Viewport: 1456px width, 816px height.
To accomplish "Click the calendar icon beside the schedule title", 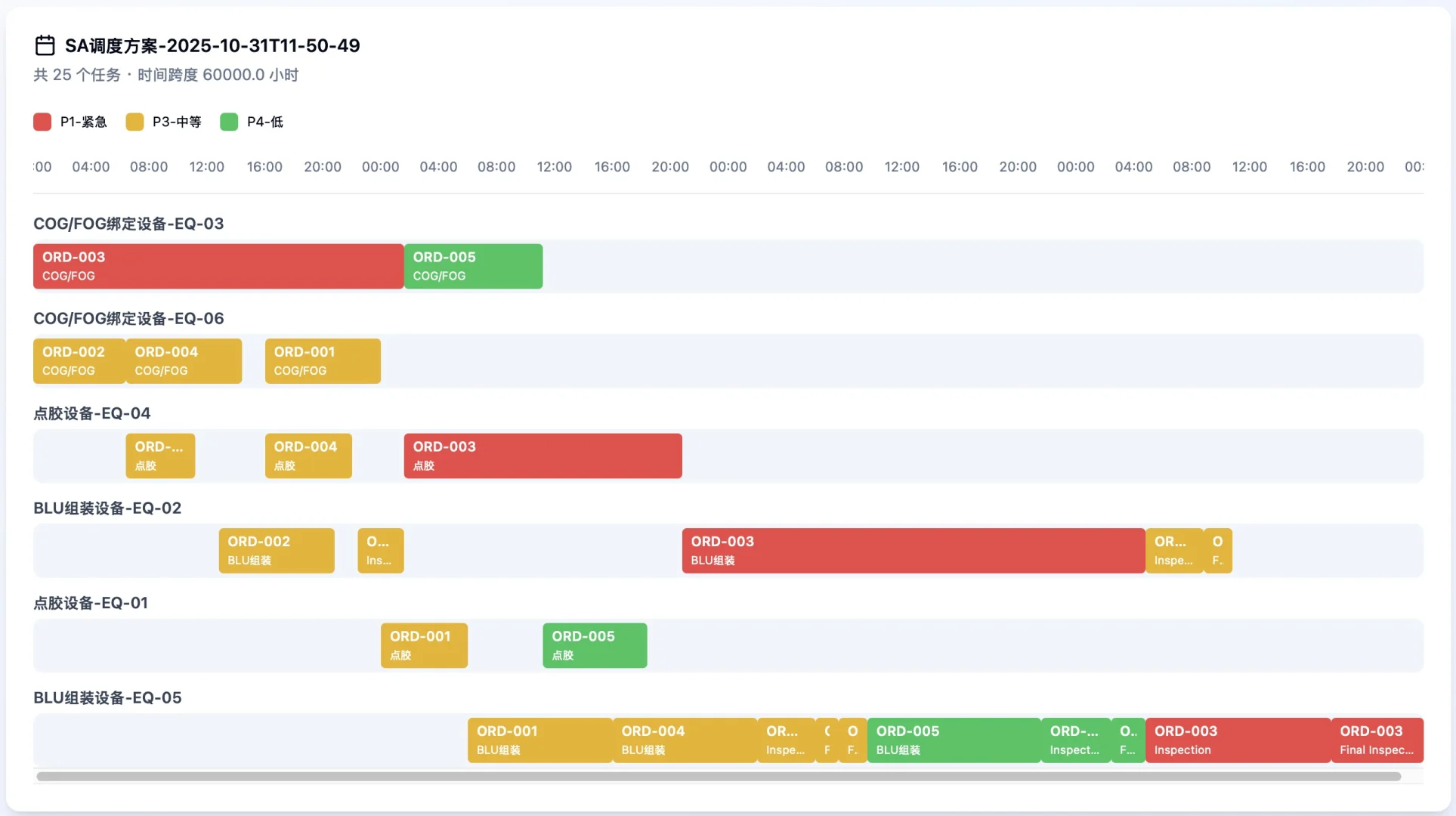I will pos(45,45).
